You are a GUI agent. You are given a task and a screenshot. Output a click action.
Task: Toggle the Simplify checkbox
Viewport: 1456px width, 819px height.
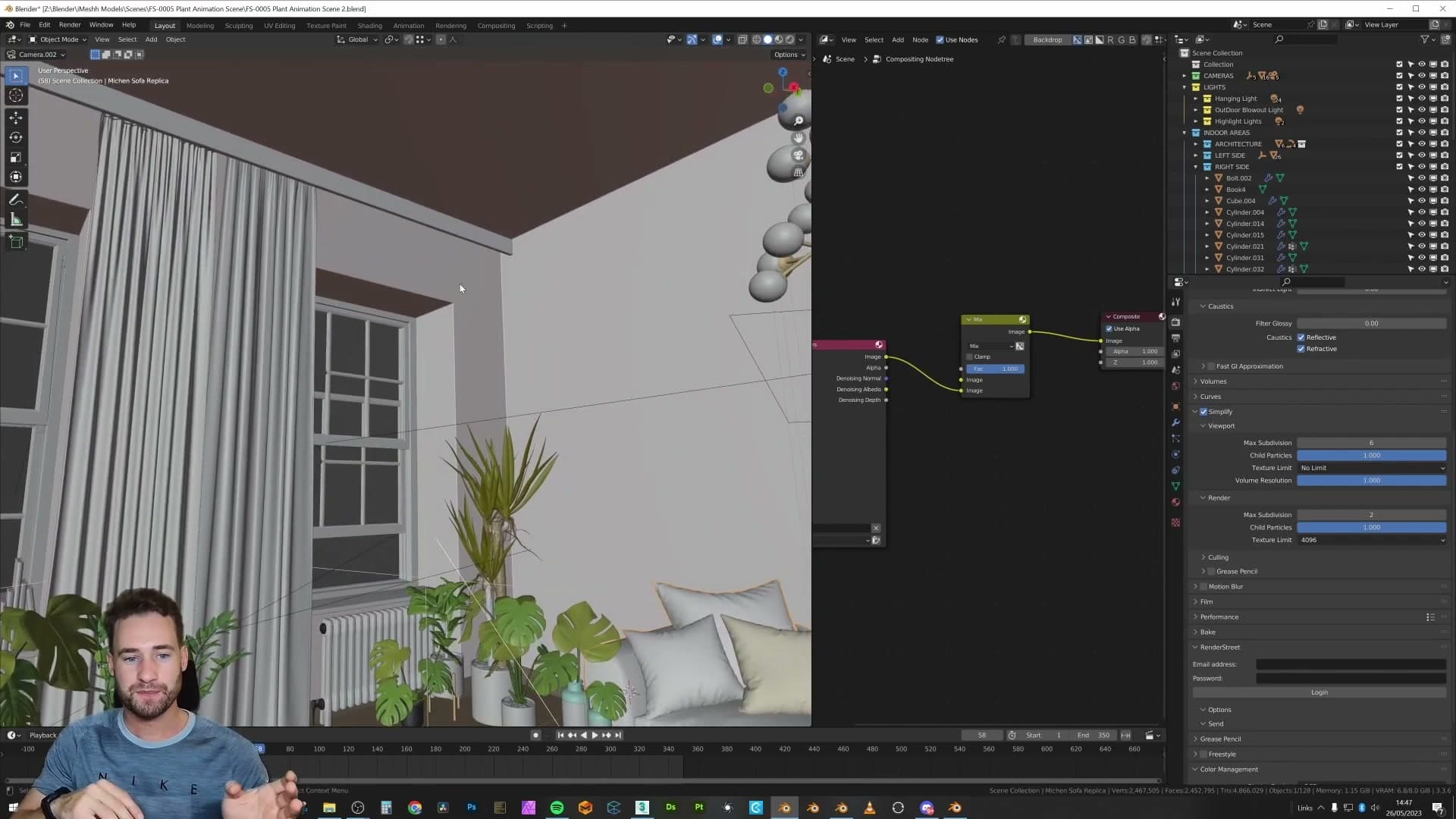[1203, 412]
